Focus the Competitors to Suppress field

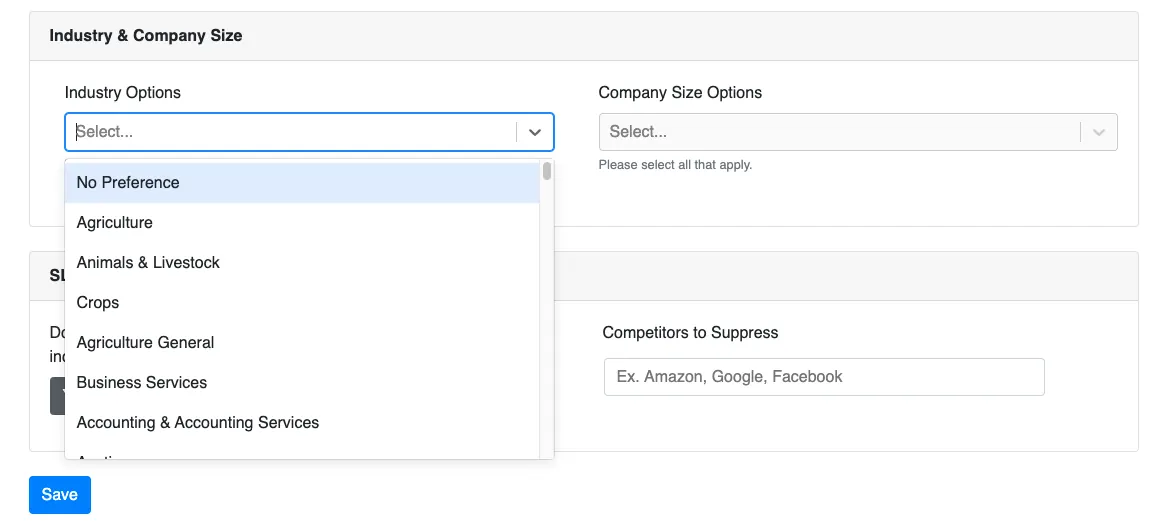tap(824, 377)
